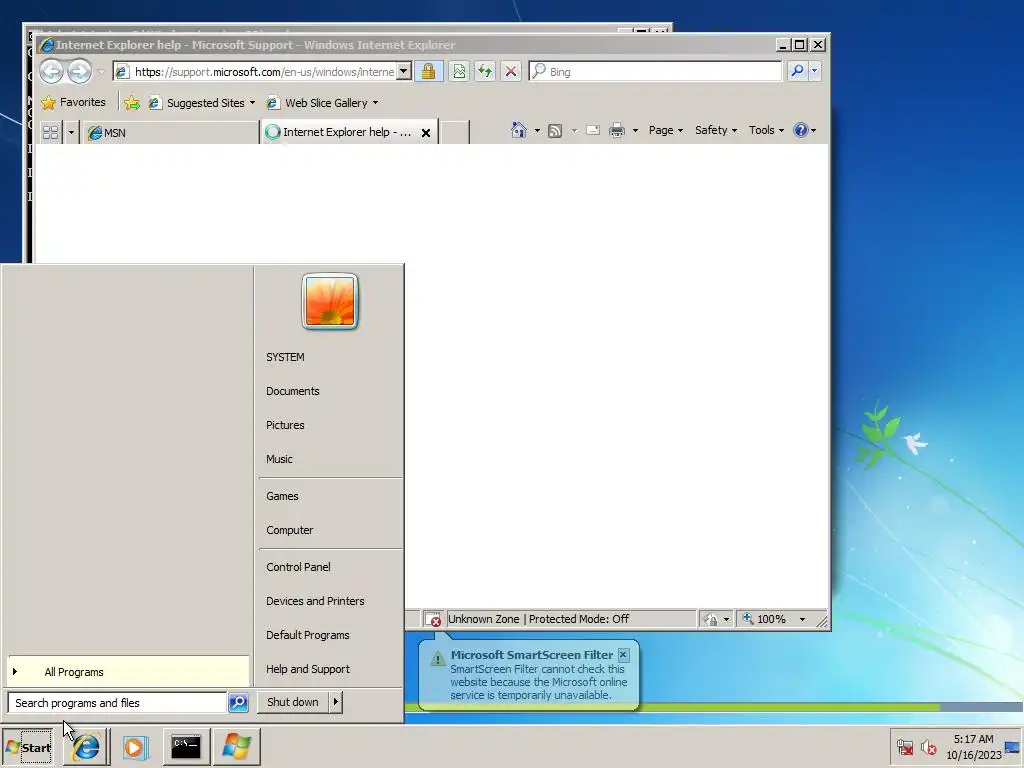1024x768 pixels.
Task: Open Computer from the Start menu
Action: click(x=330, y=530)
